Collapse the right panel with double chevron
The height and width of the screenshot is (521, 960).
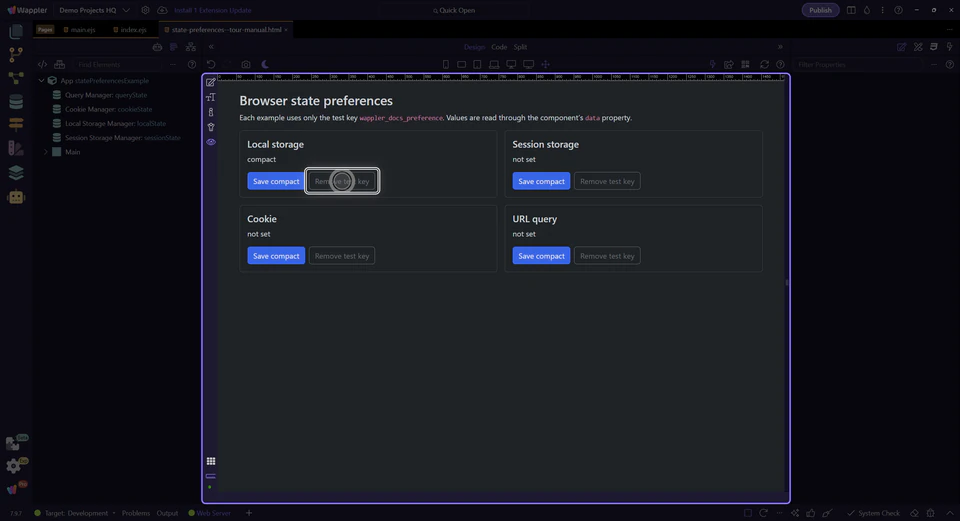coord(780,47)
